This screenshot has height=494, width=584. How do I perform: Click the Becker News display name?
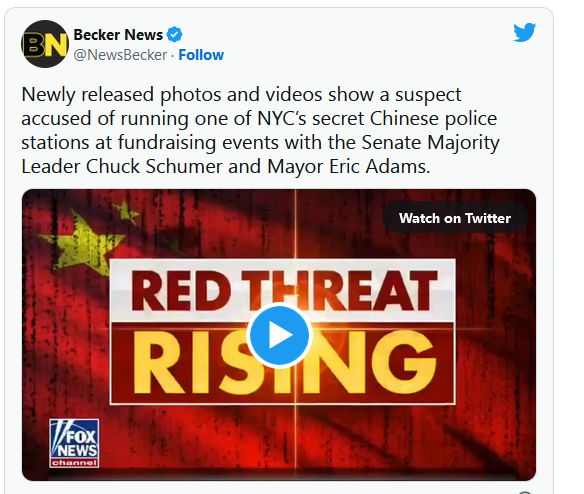(x=118, y=35)
